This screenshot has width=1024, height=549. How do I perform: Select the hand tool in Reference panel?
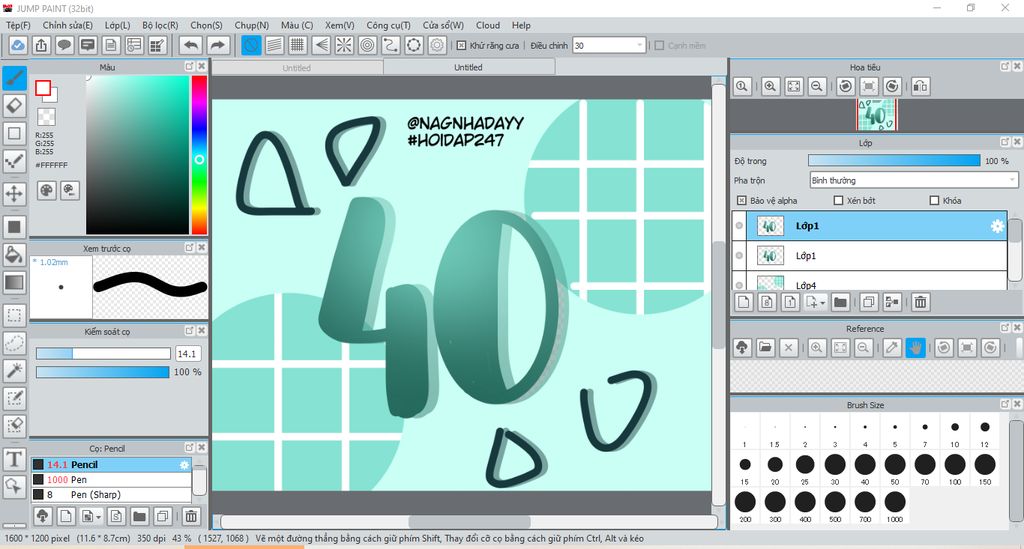click(x=916, y=348)
